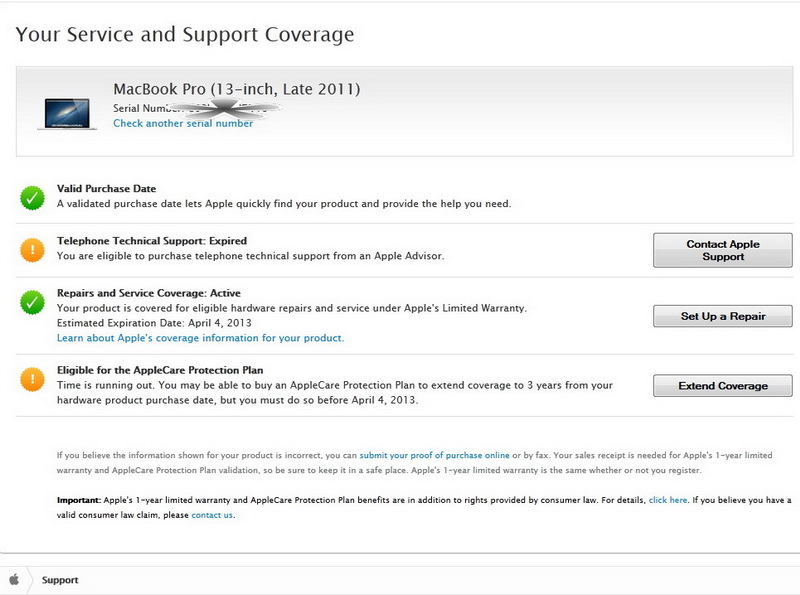
Task: Click the orange warning icon for AppleCare Protection Plan
Action: click(x=32, y=380)
